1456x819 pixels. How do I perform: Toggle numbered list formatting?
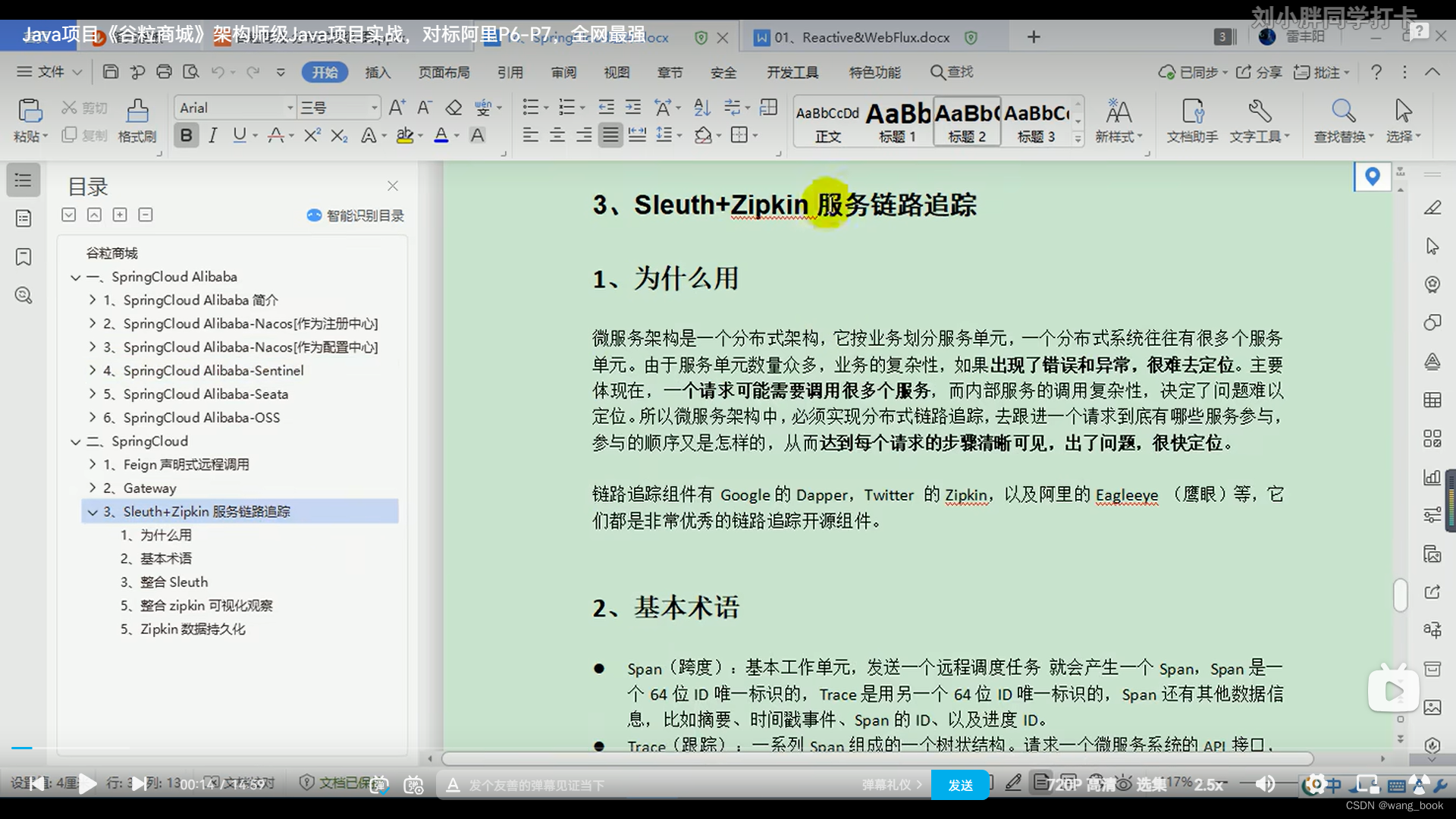click(566, 107)
